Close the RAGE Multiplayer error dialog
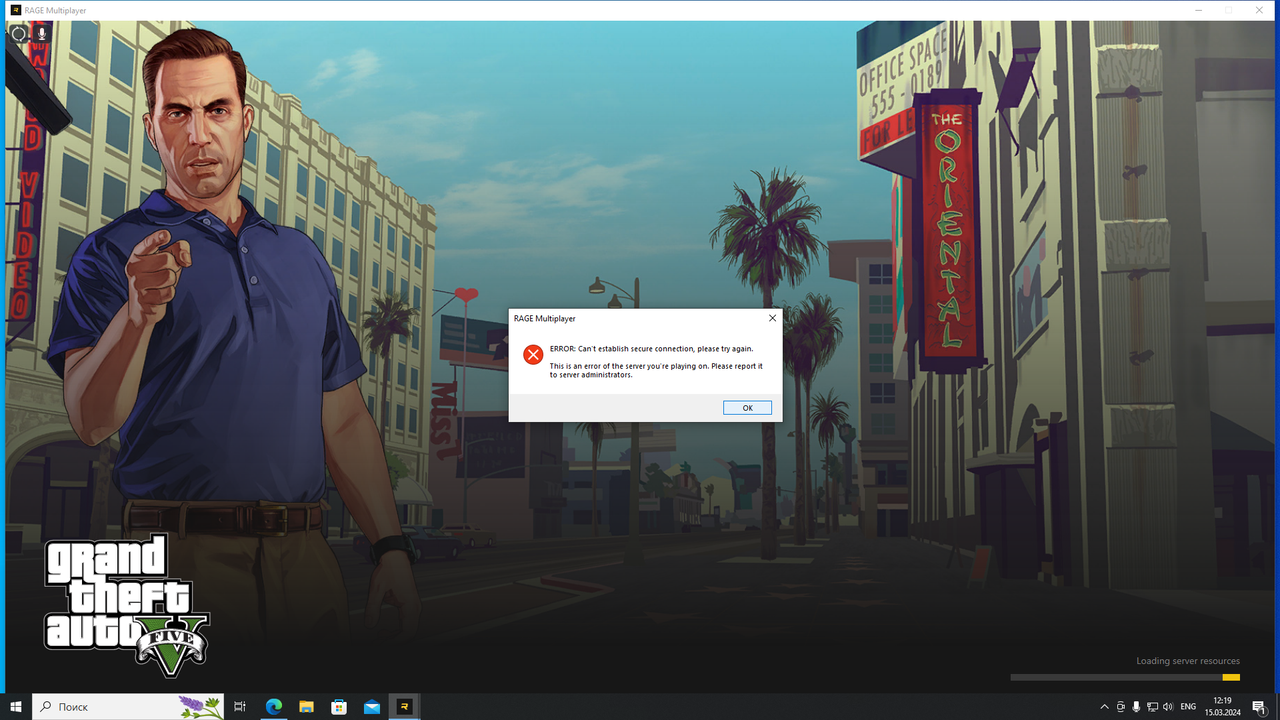 pyautogui.click(x=772, y=318)
